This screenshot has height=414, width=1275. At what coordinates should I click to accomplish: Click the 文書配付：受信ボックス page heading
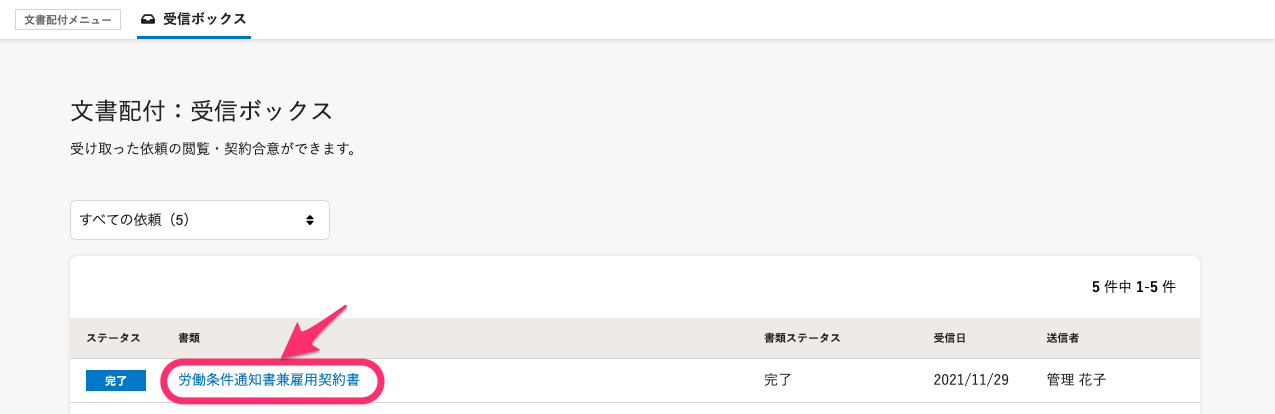click(202, 111)
